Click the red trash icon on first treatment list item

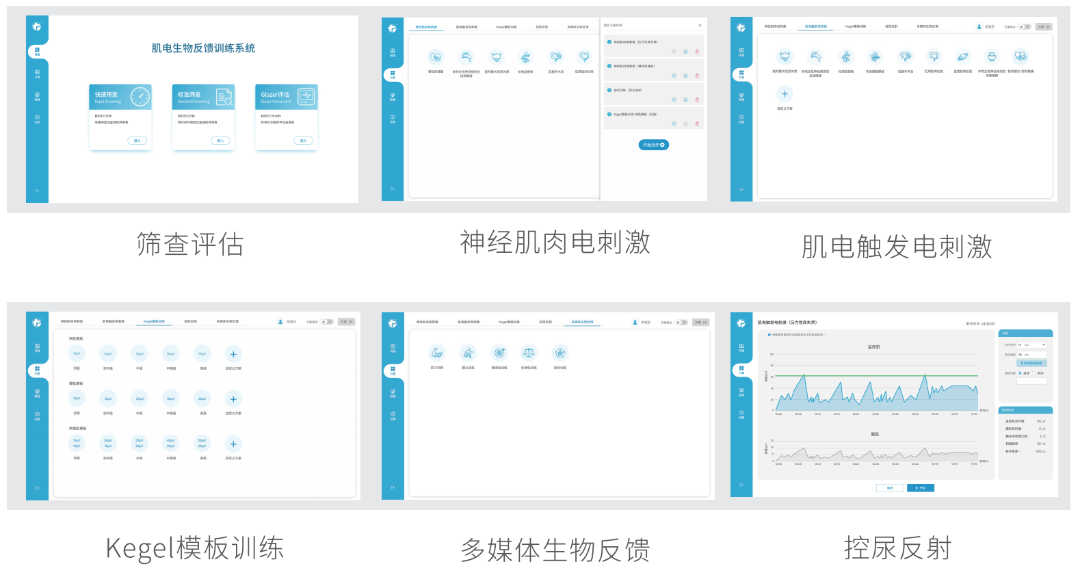pos(697,50)
